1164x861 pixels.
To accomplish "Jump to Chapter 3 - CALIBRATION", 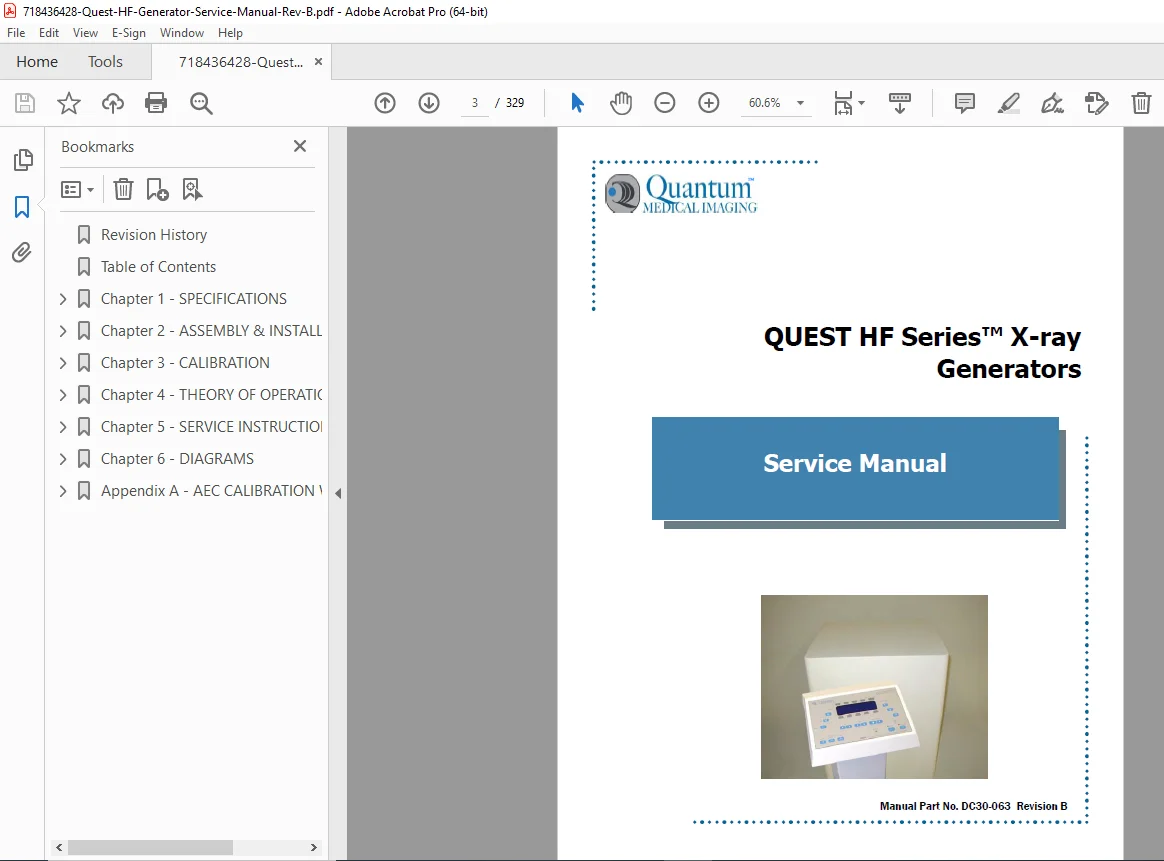I will click(186, 363).
